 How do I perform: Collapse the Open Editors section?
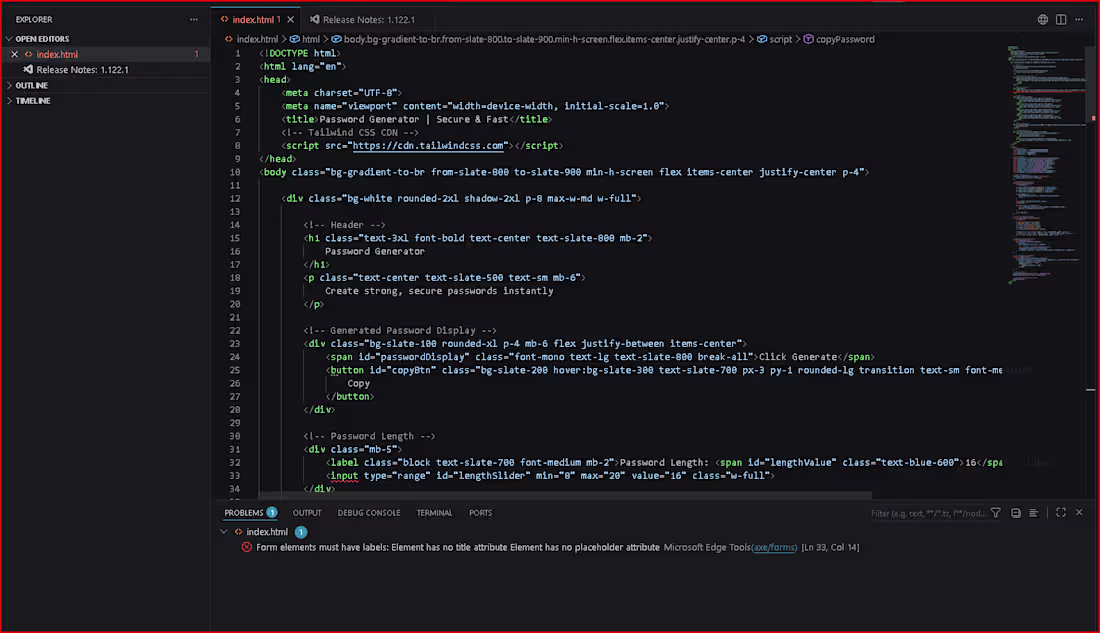pyautogui.click(x=9, y=39)
